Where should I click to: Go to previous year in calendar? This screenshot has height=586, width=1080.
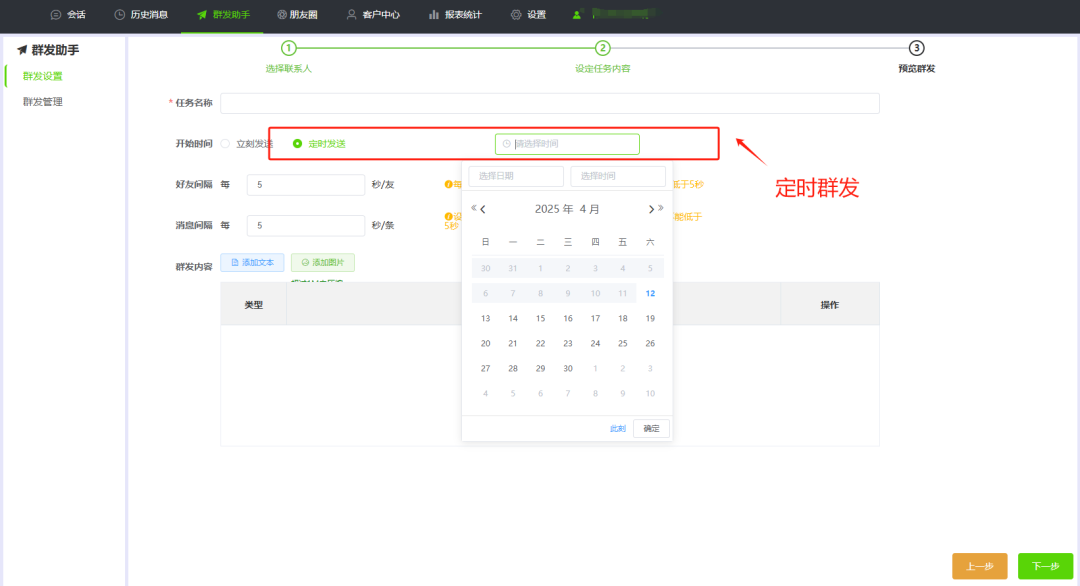(x=473, y=208)
